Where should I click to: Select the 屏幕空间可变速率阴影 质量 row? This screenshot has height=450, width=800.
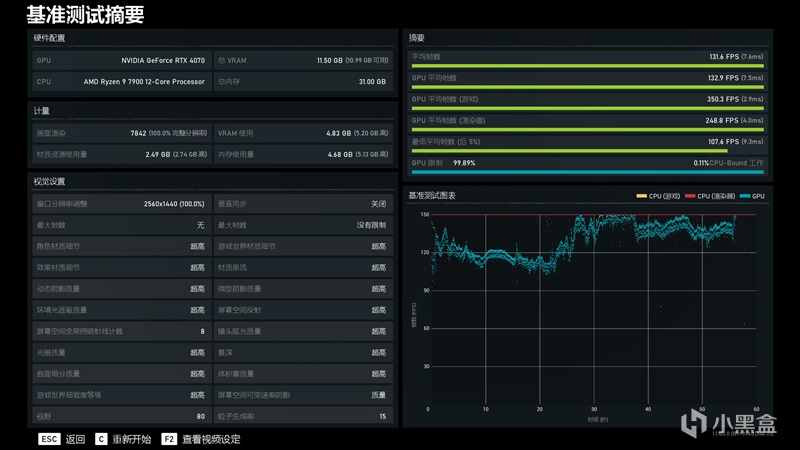click(303, 395)
